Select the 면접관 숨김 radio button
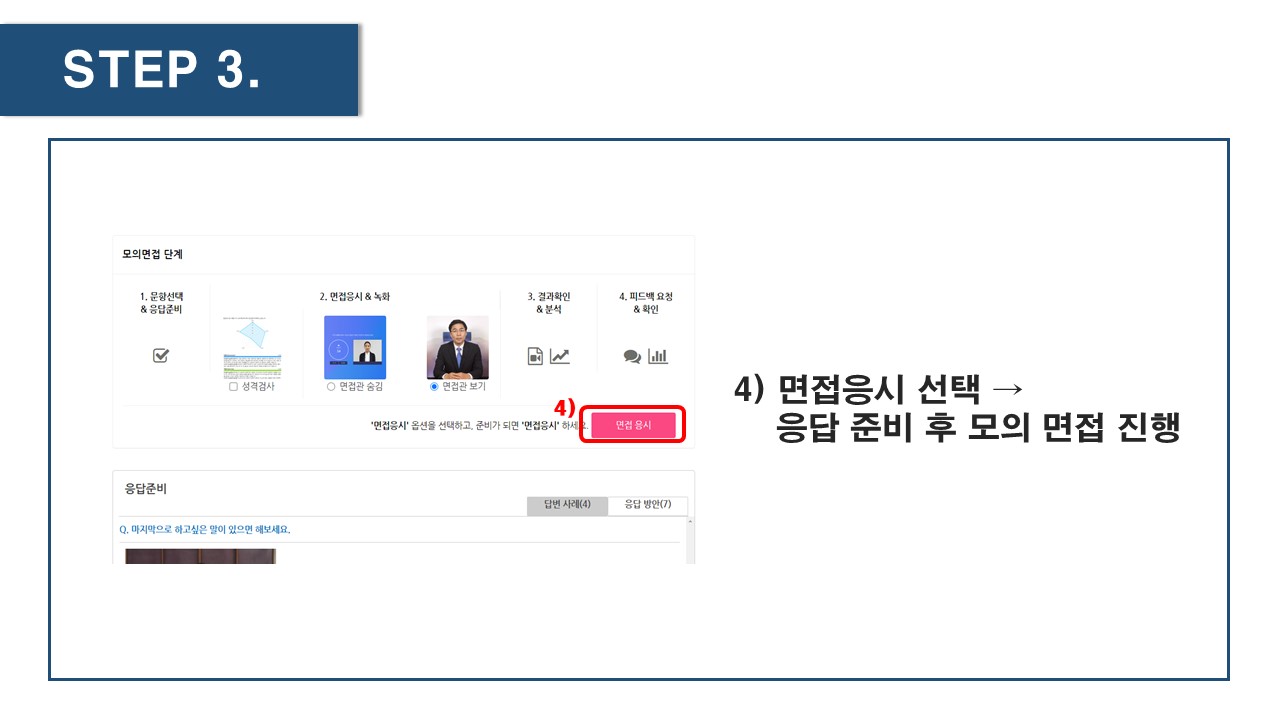Viewport: 1280px width, 720px height. coord(331,386)
